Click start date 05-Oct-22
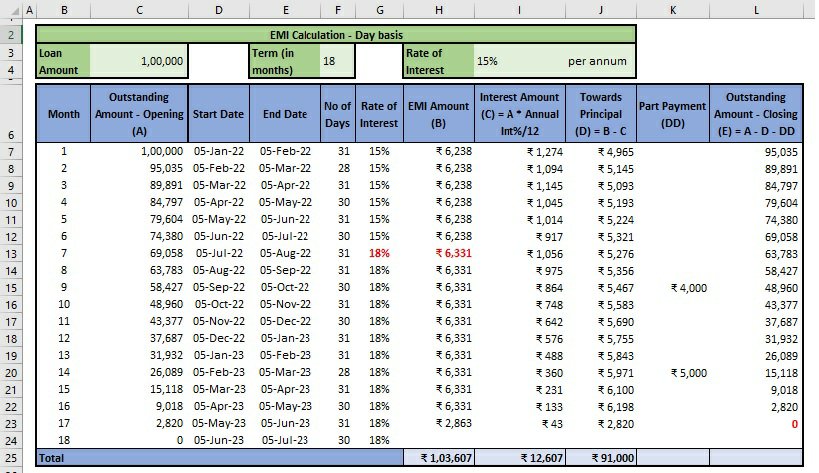819x473 pixels. pyautogui.click(x=219, y=304)
